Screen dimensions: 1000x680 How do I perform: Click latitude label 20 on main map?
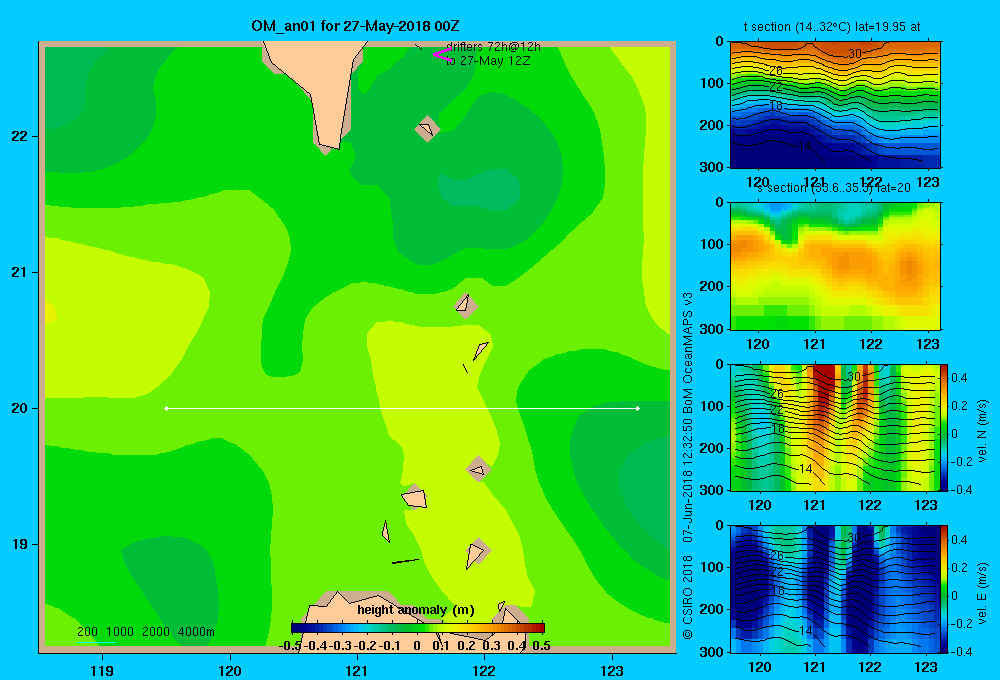[x=20, y=408]
